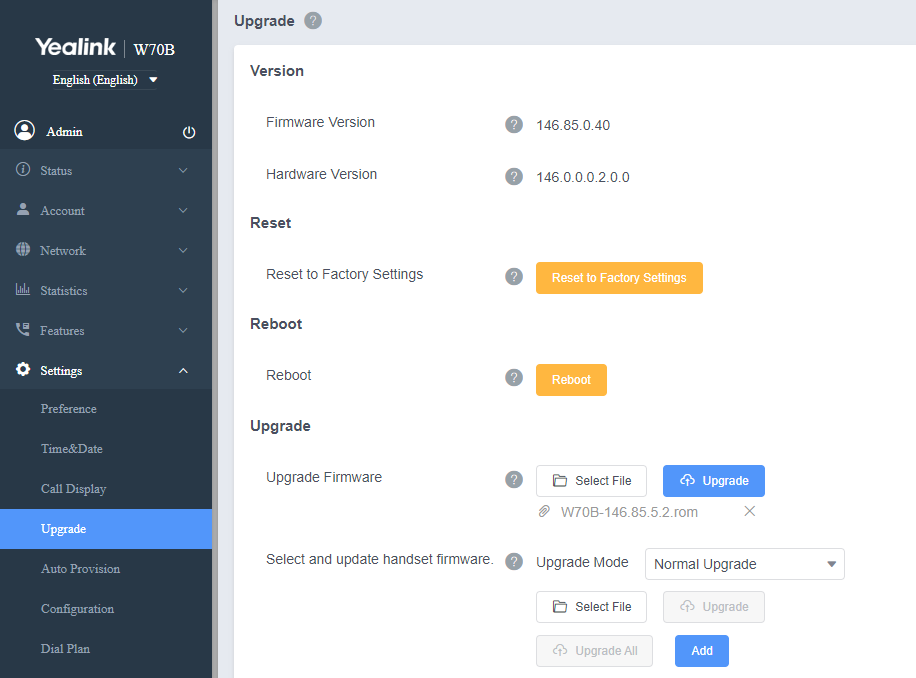
Task: Click the orange Reboot button
Action: coord(571,380)
